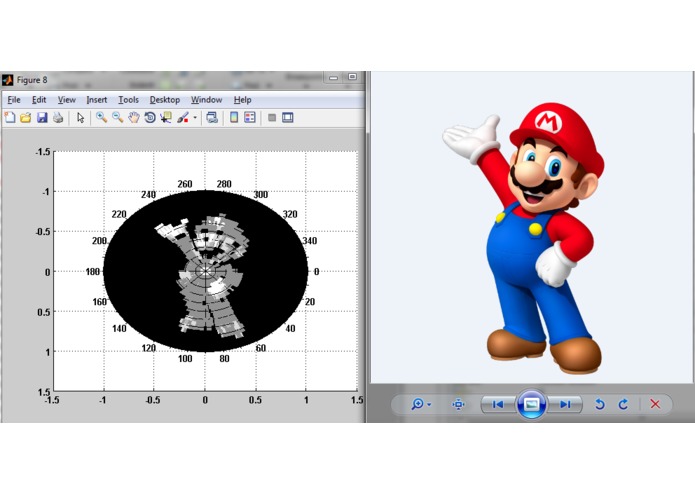This screenshot has width=695, height=494.
Task: Click the New Figure icon in MATLAB toolbar
Action: coord(10,117)
